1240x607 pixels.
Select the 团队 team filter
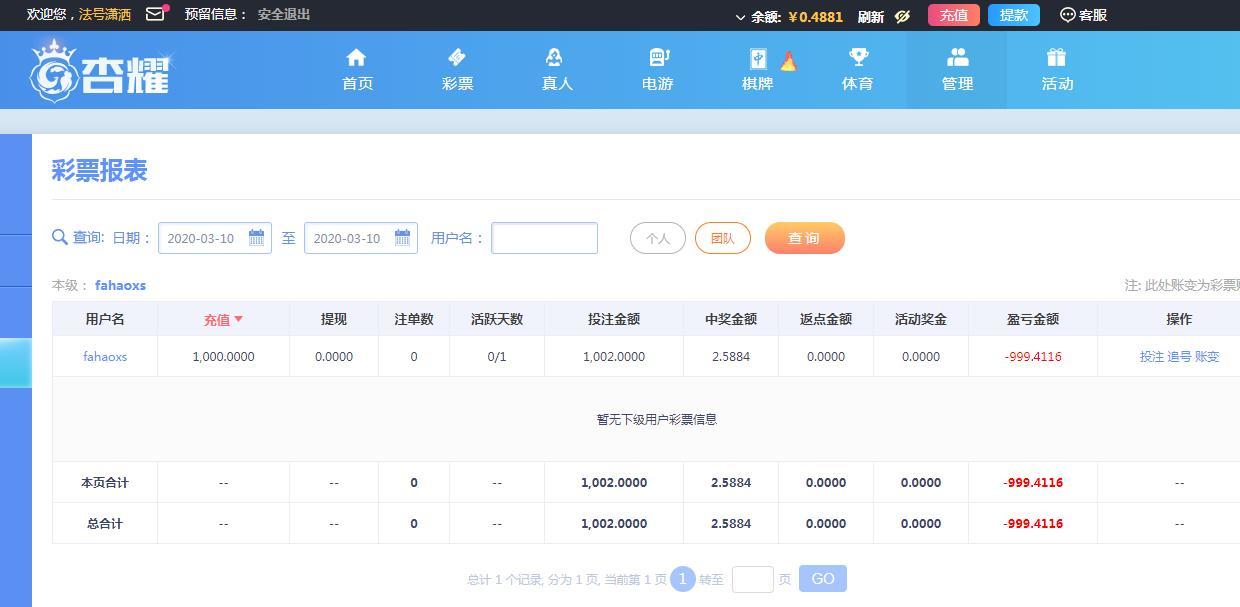pyautogui.click(x=723, y=238)
